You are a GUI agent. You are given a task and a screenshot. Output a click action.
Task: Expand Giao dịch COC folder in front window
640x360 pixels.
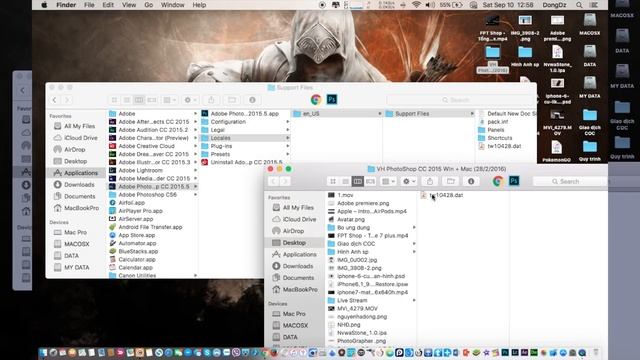tap(414, 244)
